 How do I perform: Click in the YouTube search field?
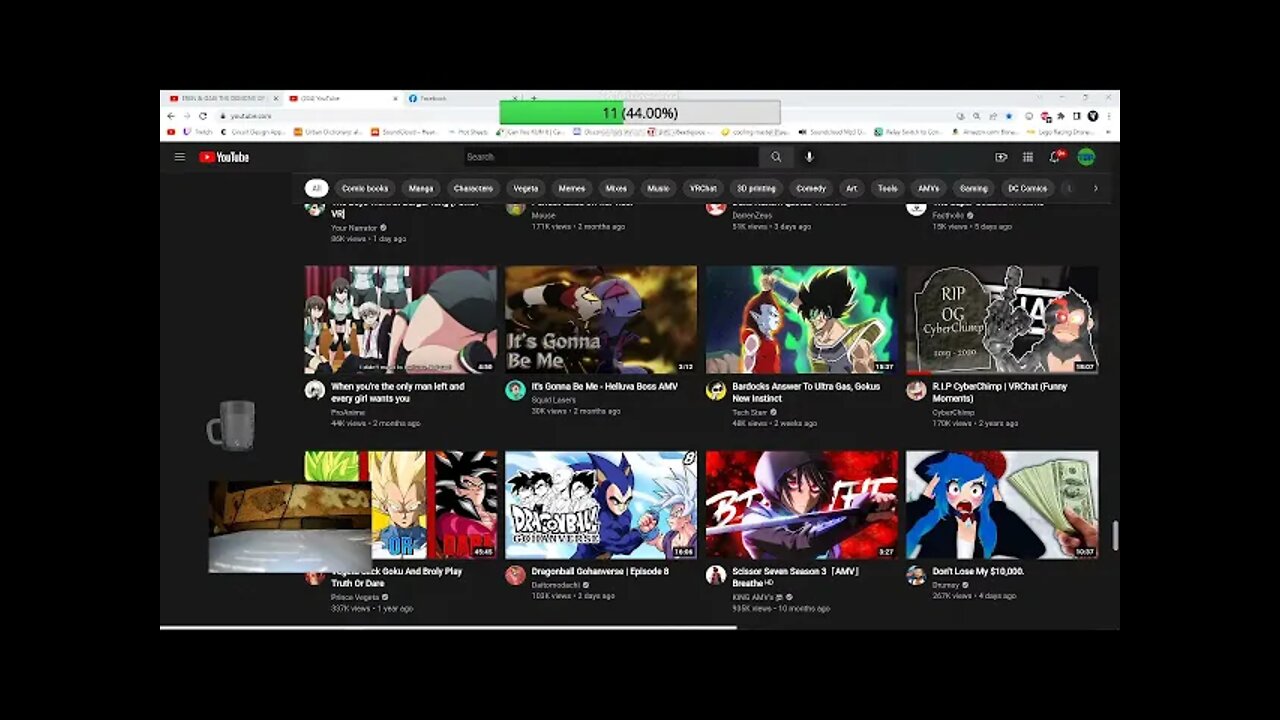click(x=610, y=157)
